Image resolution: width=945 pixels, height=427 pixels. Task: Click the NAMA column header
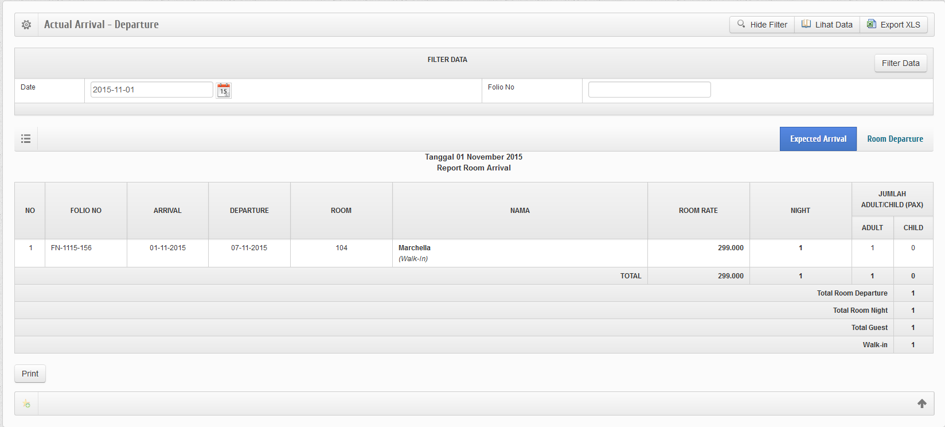click(x=519, y=211)
